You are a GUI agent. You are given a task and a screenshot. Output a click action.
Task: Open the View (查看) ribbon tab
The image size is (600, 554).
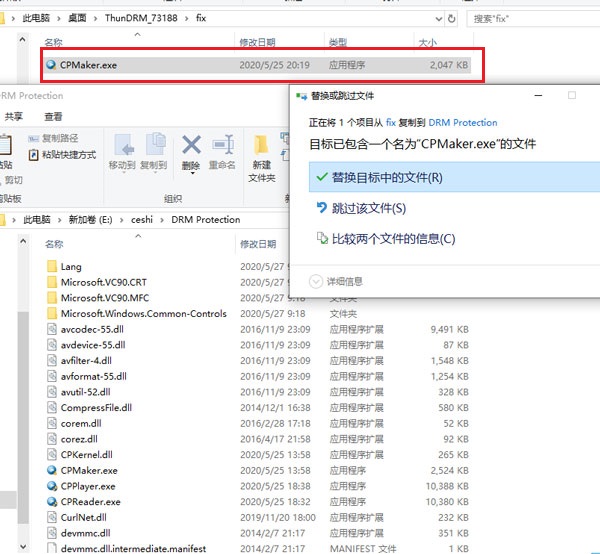(52, 116)
